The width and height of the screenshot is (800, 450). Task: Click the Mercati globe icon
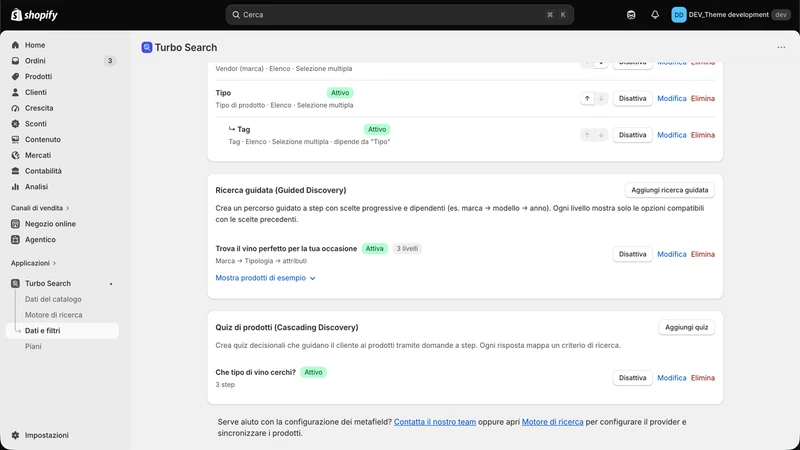[x=15, y=155]
